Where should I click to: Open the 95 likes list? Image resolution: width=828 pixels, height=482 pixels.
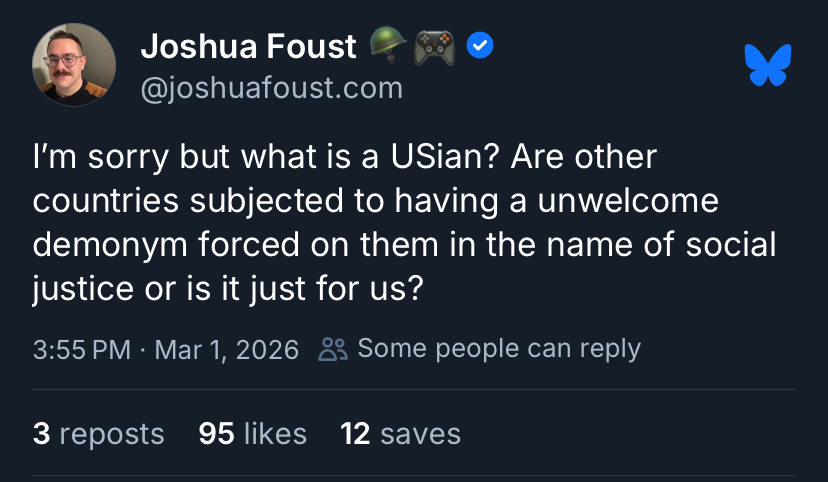(x=252, y=433)
